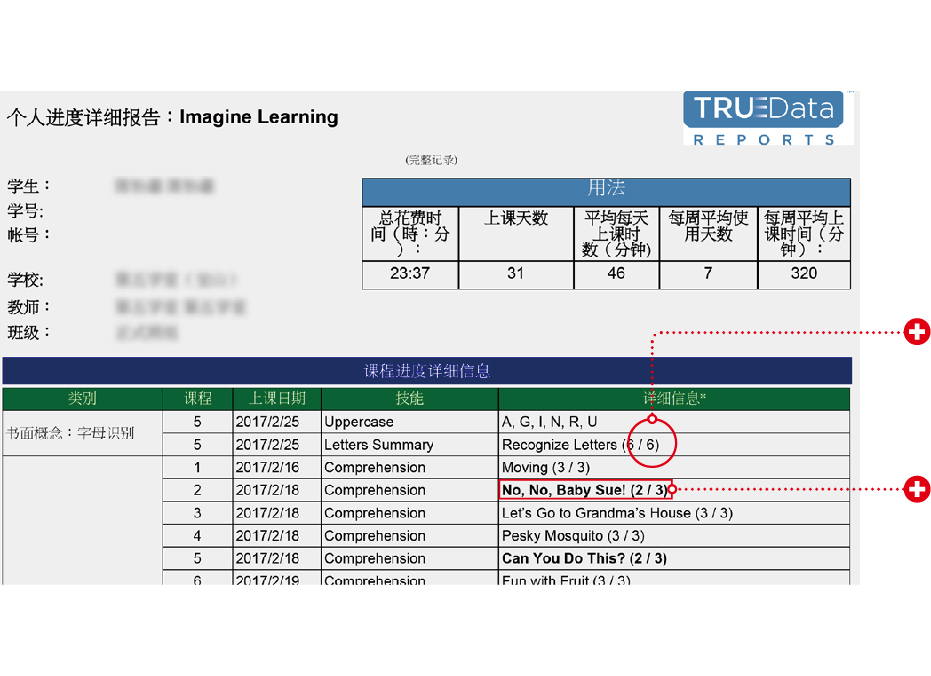Image resolution: width=931 pixels, height=676 pixels.
Task: Click the Comprehension cell in the Pesky Mosquito row
Action: [410, 536]
